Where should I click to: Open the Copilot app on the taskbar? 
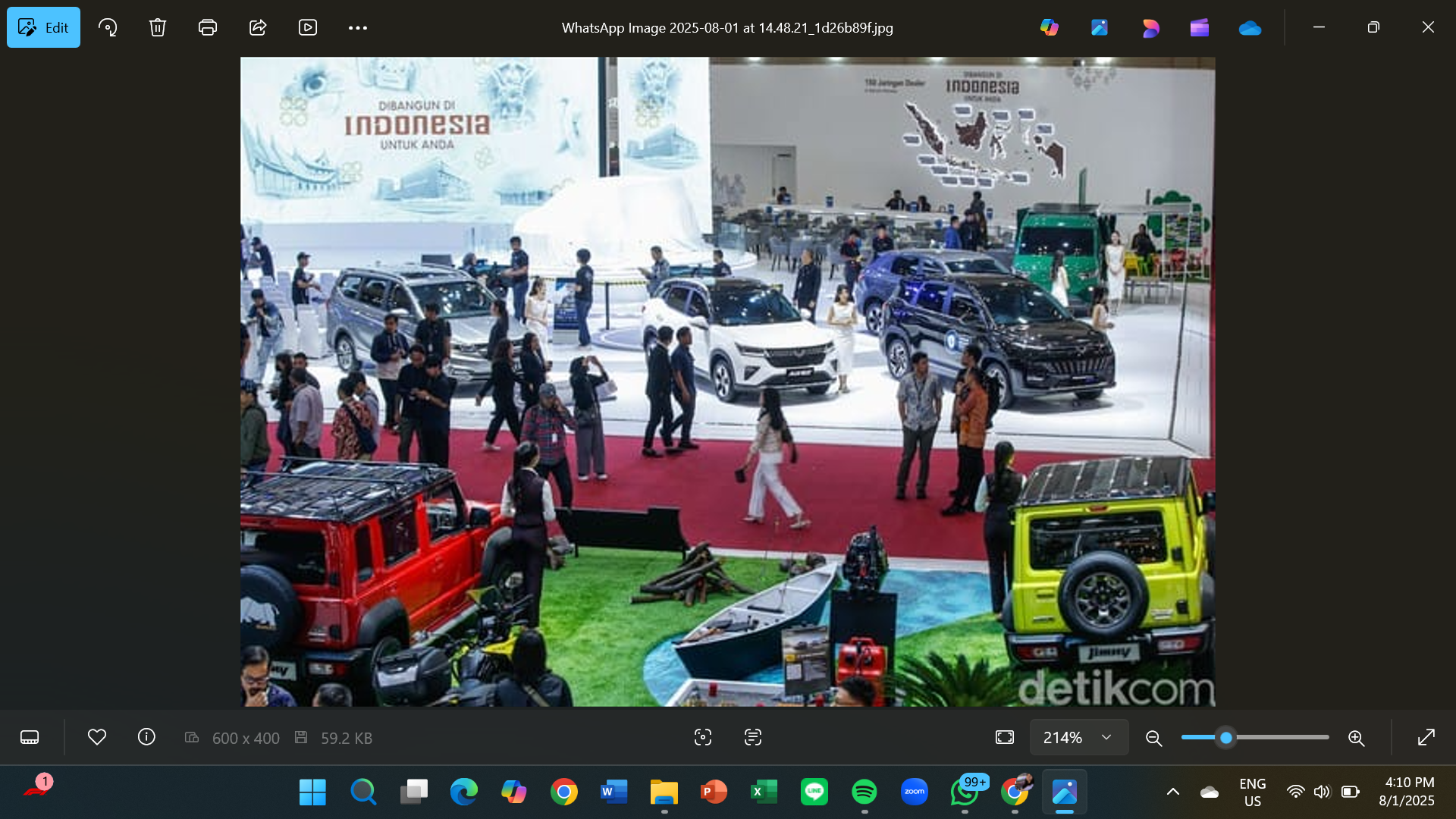point(514,792)
